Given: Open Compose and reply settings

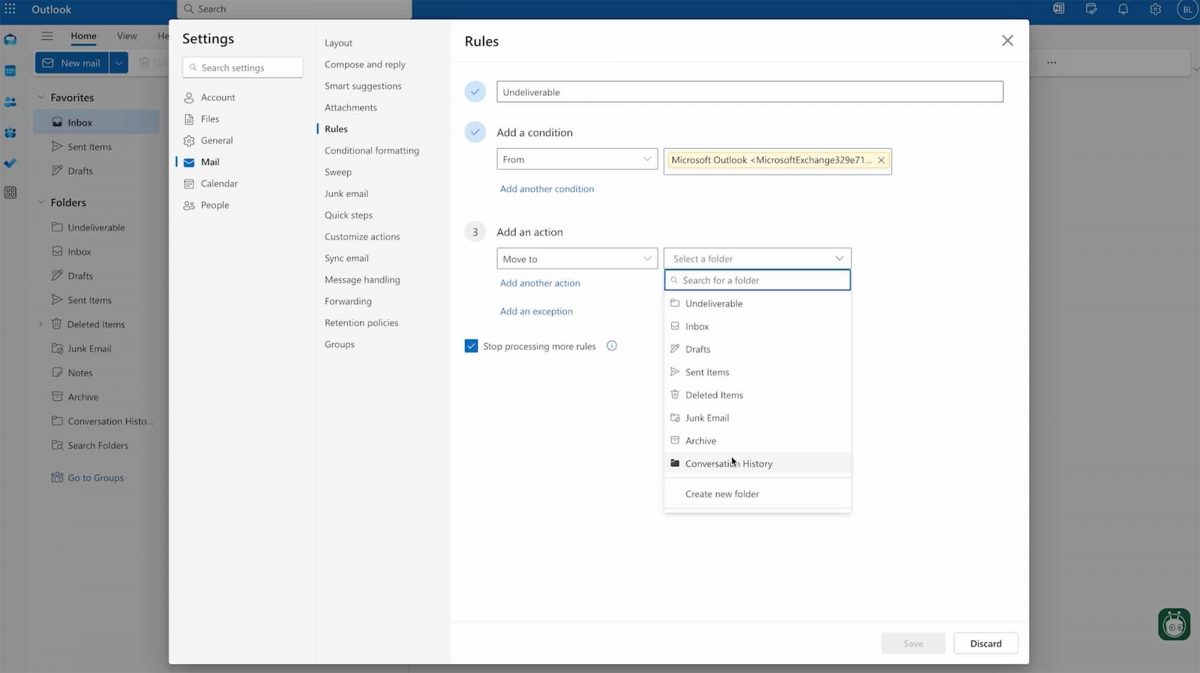Looking at the screenshot, I should [365, 65].
